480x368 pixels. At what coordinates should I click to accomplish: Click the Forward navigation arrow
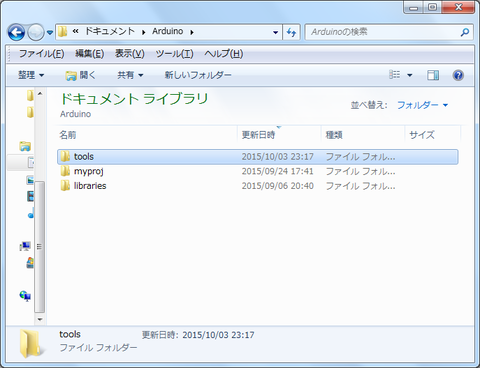pyautogui.click(x=35, y=32)
